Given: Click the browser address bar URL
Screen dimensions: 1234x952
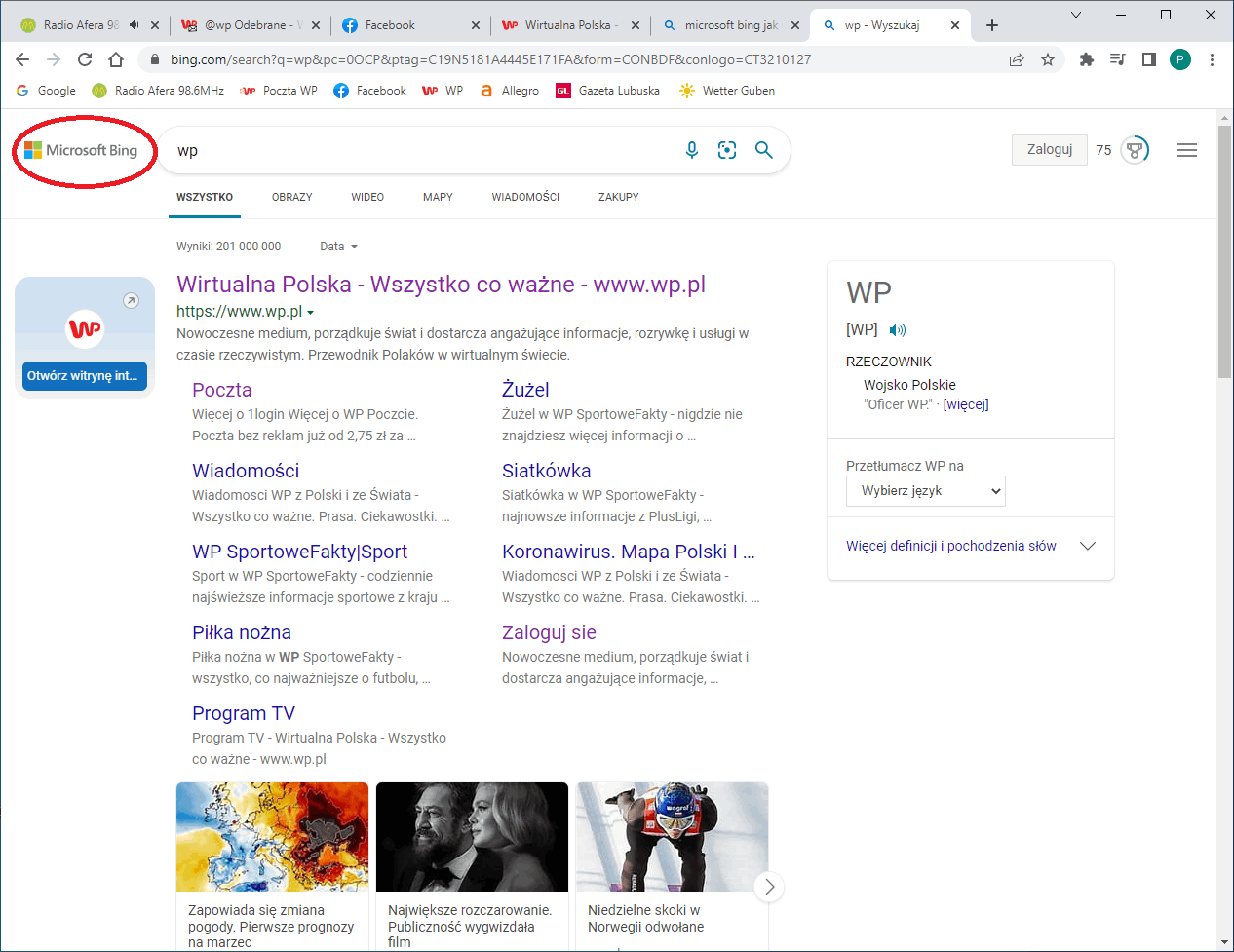Looking at the screenshot, I should tap(490, 59).
